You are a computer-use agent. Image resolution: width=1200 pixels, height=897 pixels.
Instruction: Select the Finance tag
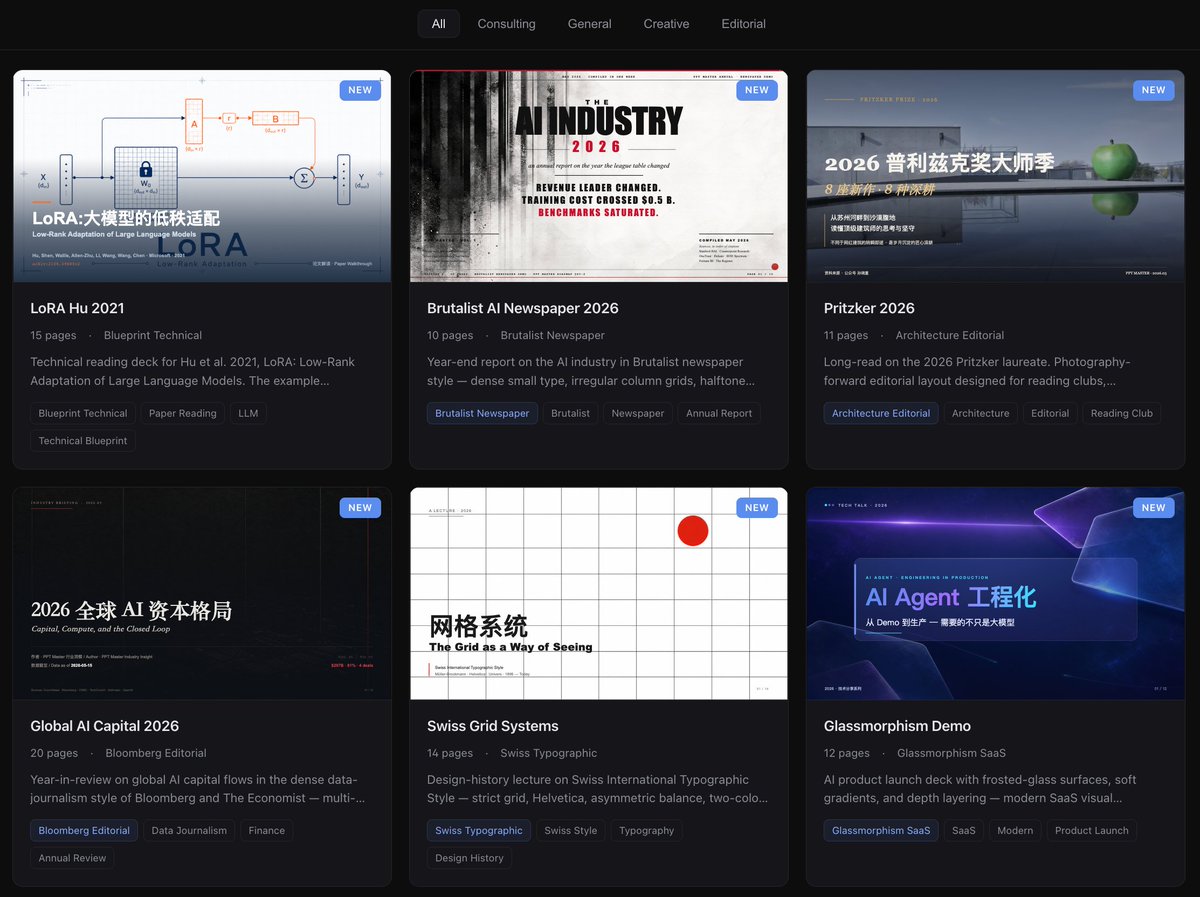[x=267, y=830]
